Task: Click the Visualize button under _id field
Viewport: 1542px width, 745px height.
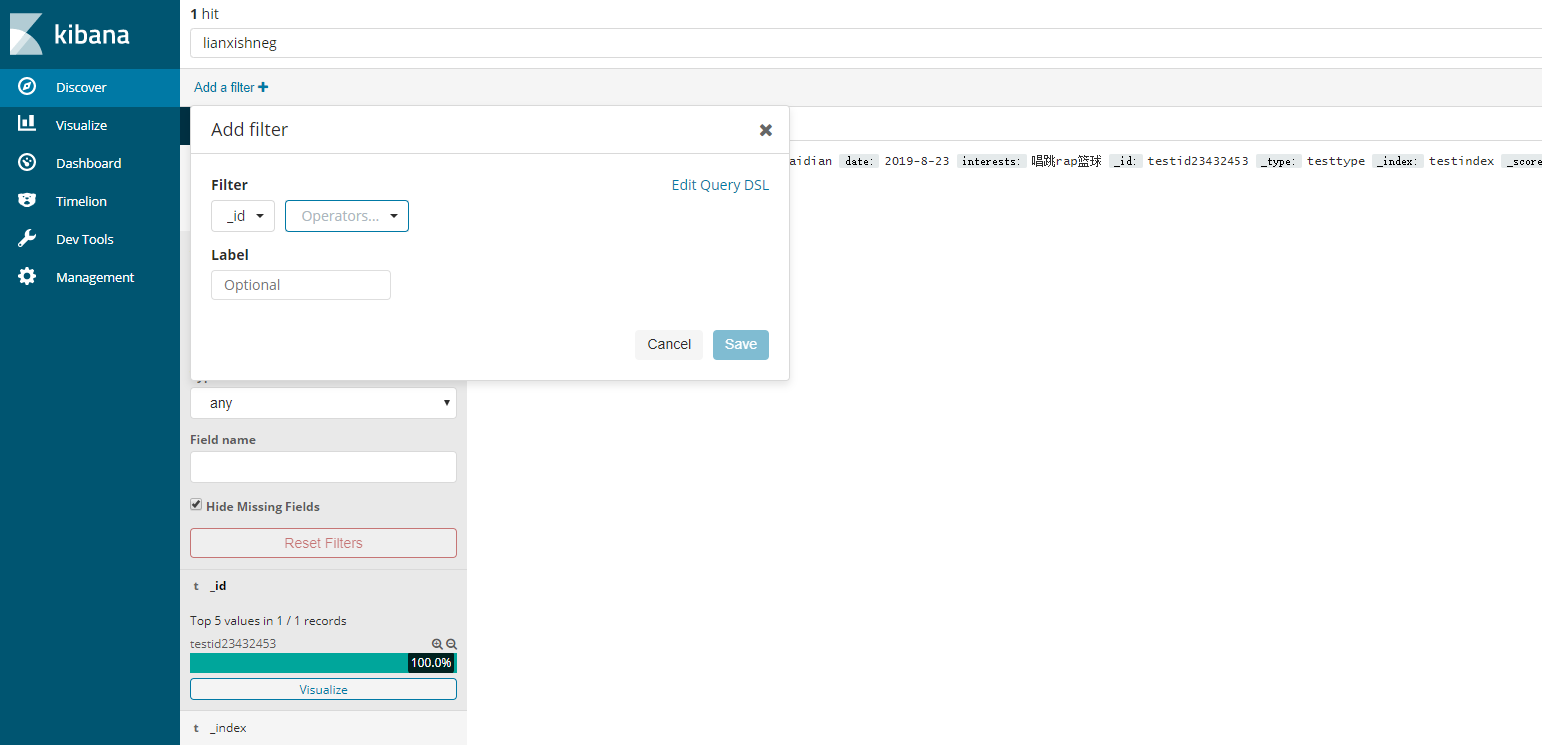Action: 323,689
